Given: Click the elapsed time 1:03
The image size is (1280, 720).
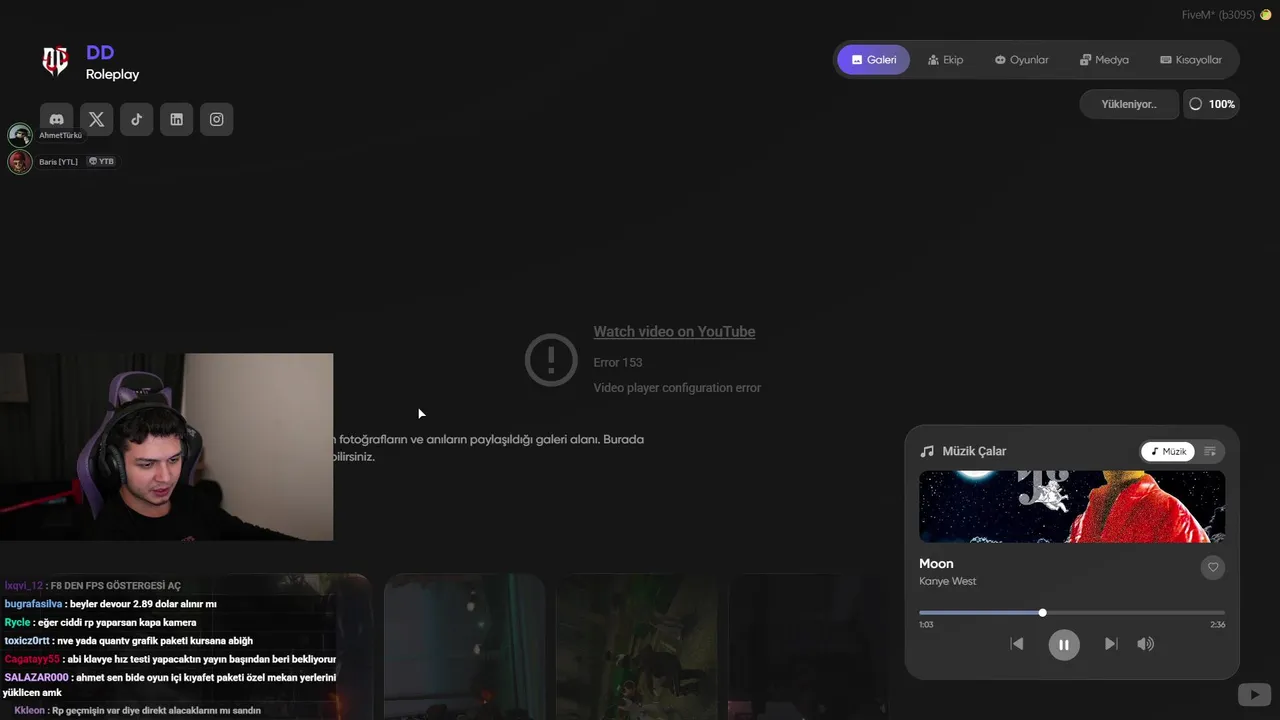Looking at the screenshot, I should 926,625.
